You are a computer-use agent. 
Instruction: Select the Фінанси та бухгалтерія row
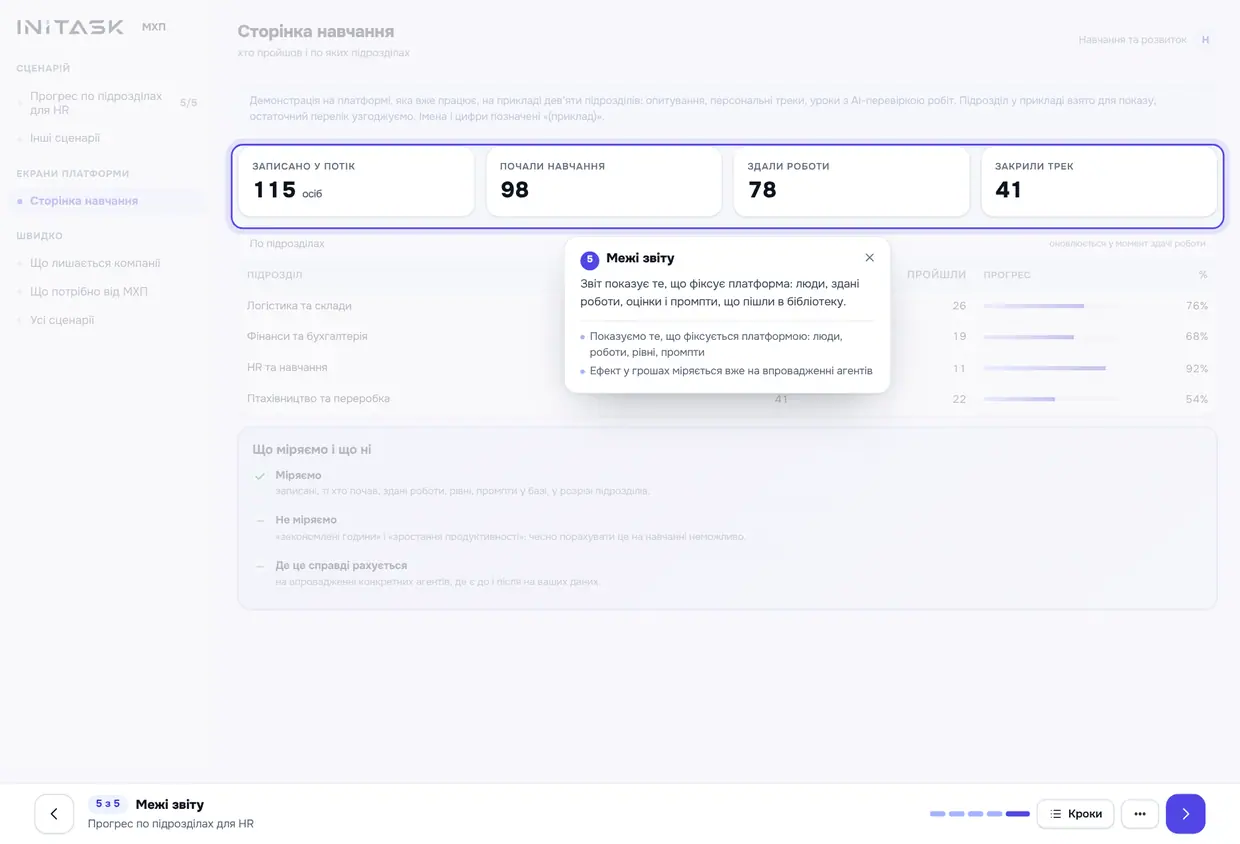tap(727, 337)
